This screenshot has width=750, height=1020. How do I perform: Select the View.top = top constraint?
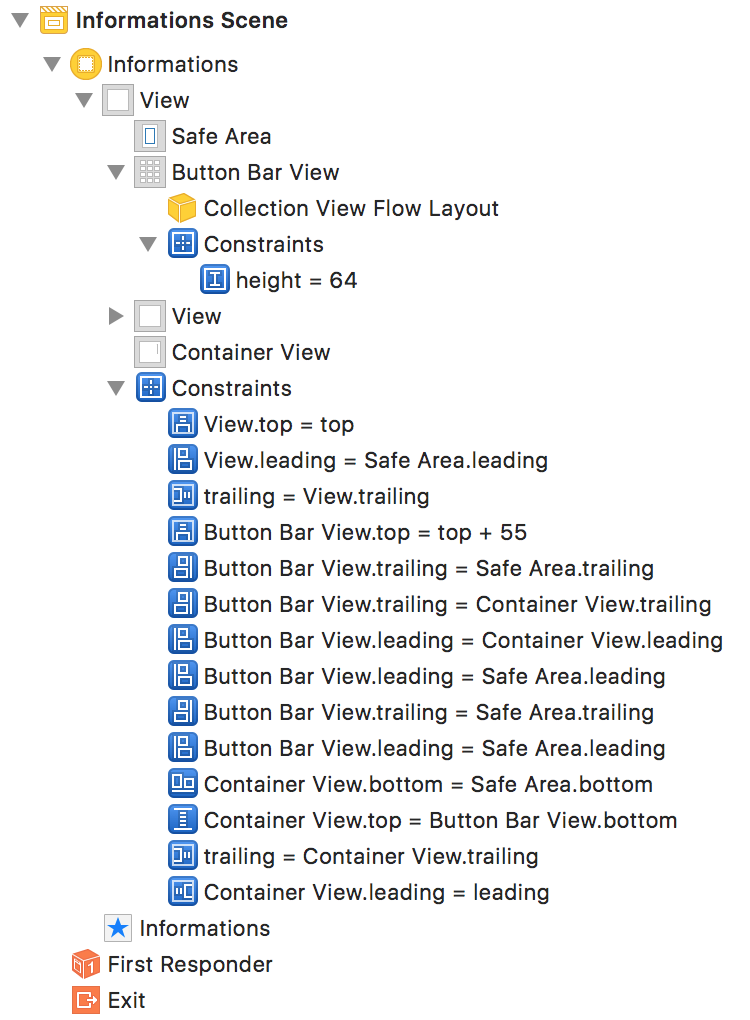point(278,424)
